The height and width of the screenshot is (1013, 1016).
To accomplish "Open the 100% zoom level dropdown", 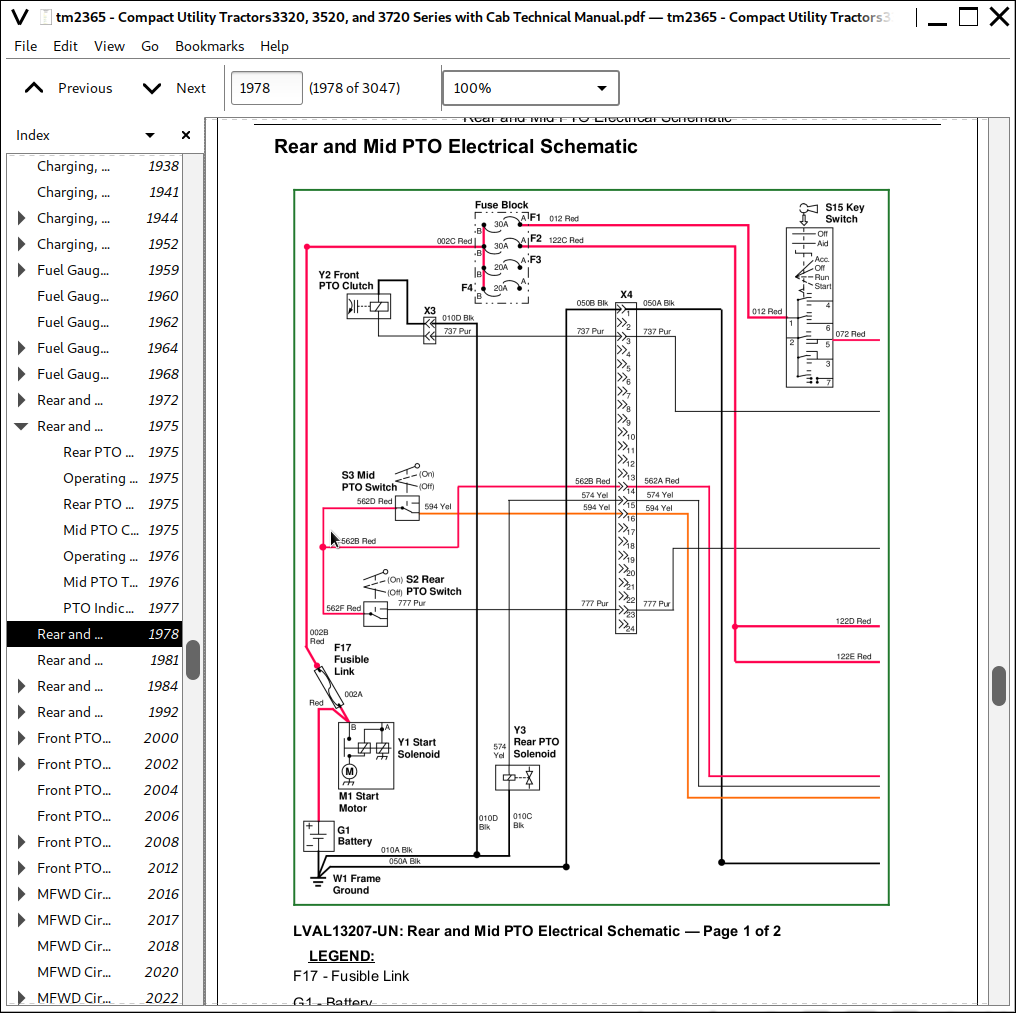I will 531,88.
